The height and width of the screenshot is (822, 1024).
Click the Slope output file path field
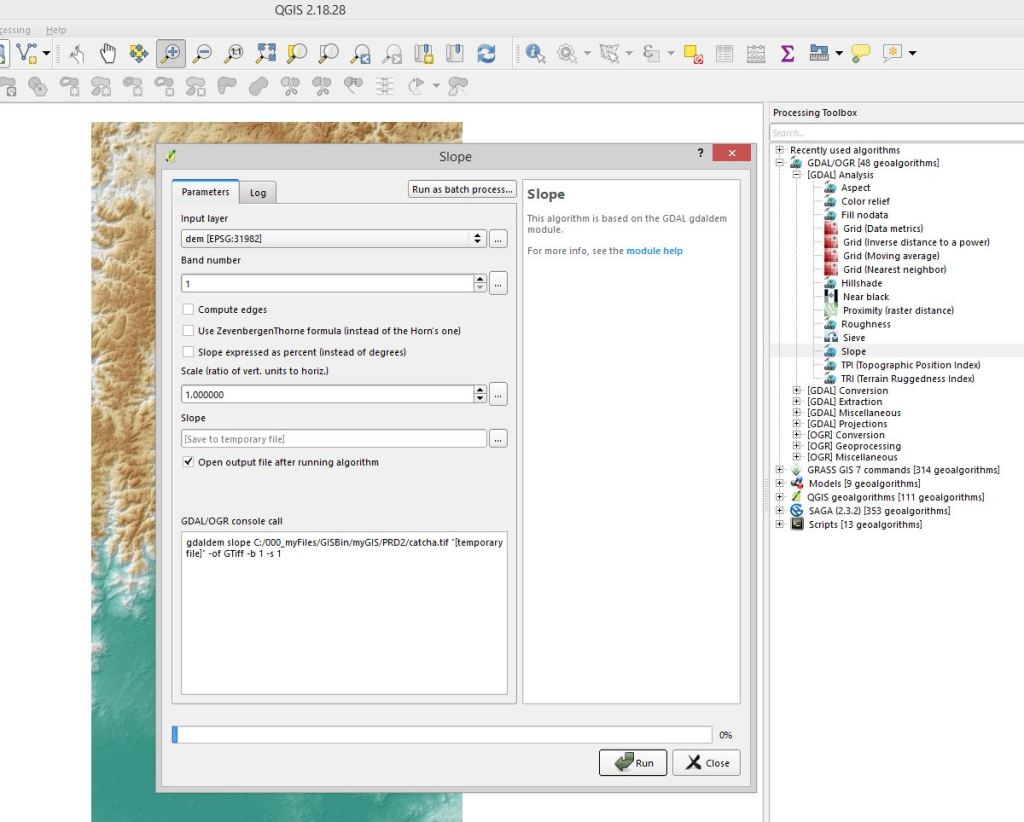tap(333, 439)
